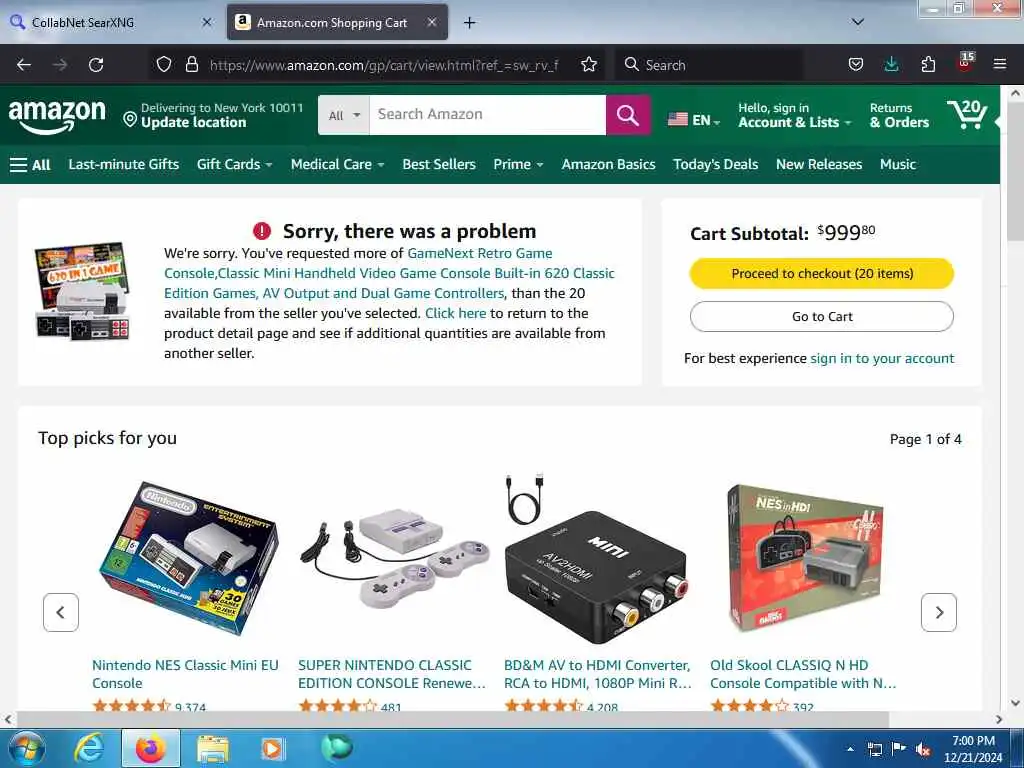Follow the Click here link in error message
Viewport: 1024px width, 768px height.
[x=455, y=313]
